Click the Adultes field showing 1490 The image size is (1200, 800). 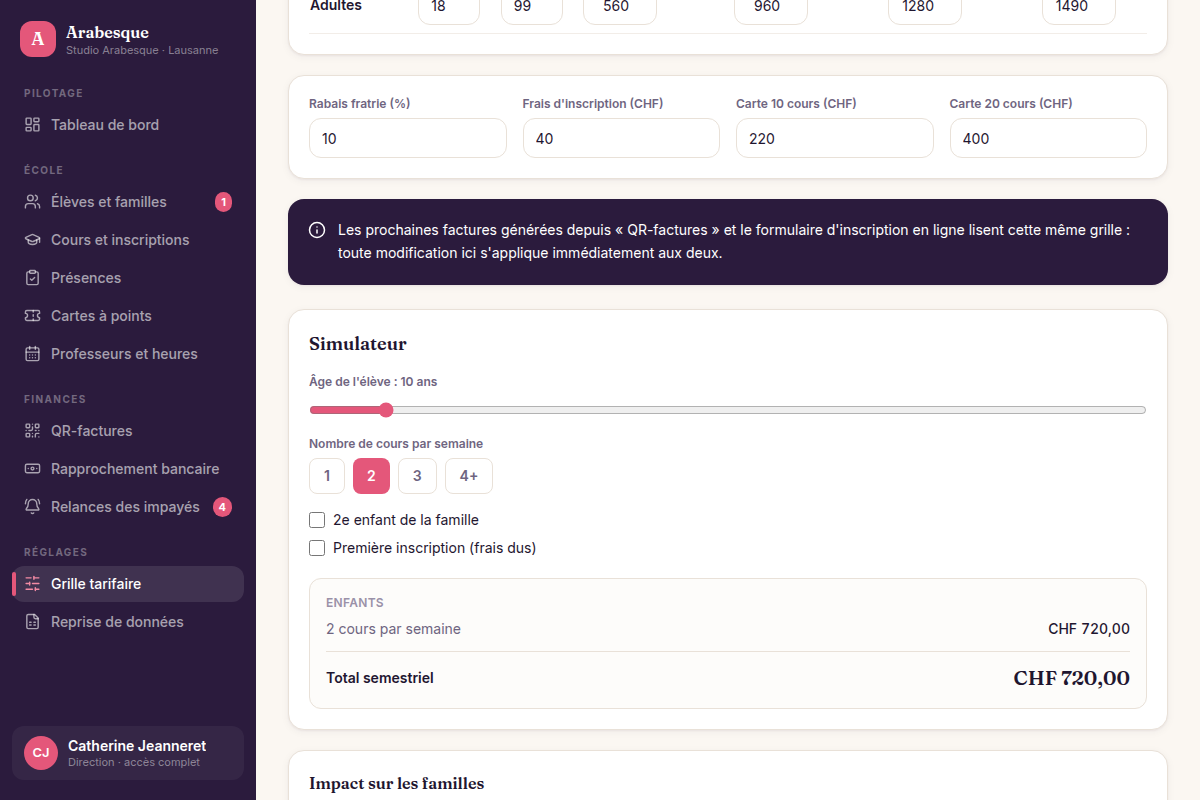pos(1079,10)
